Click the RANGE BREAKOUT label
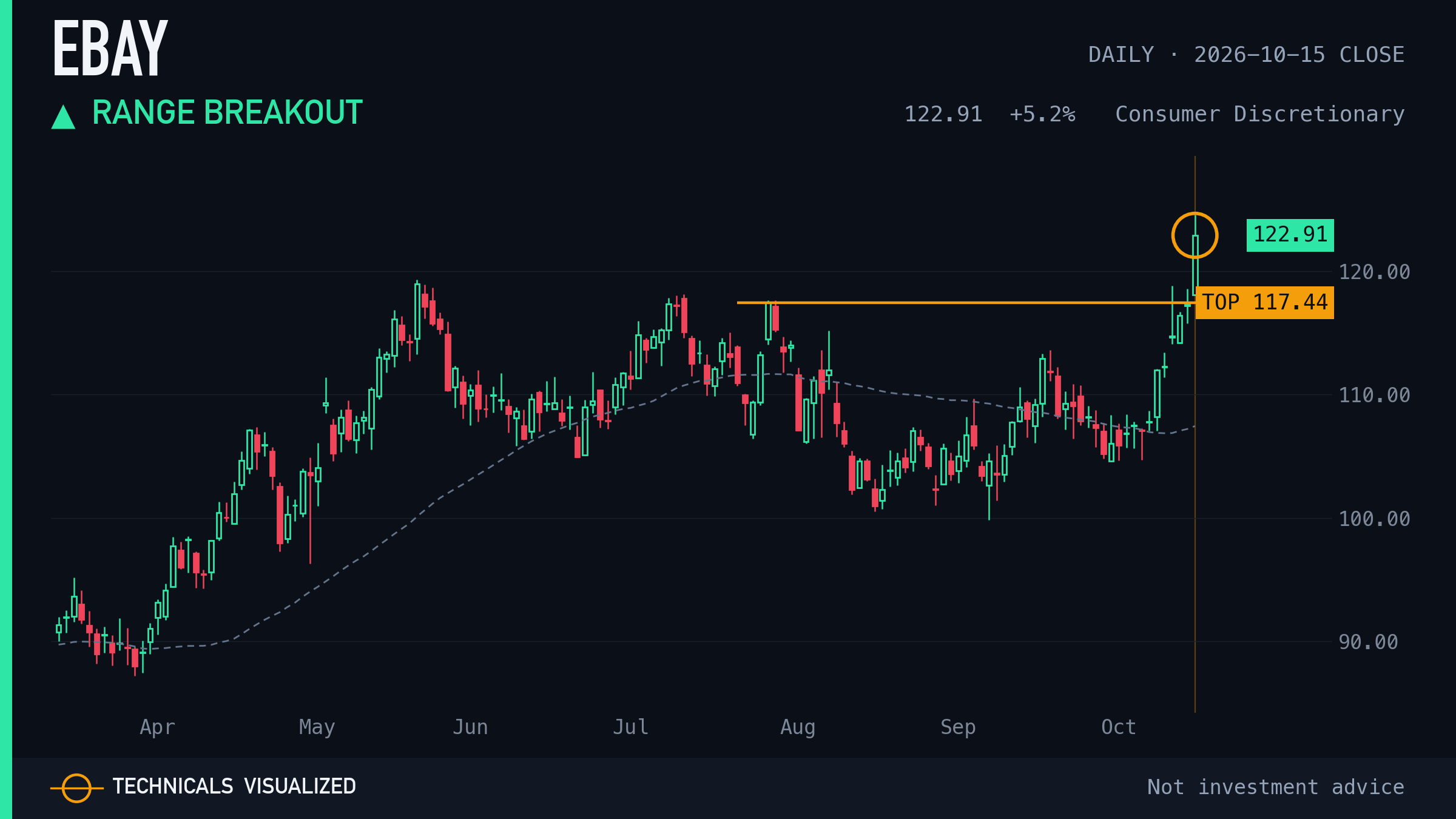Screen dimensions: 1456x819 pyautogui.click(x=227, y=113)
